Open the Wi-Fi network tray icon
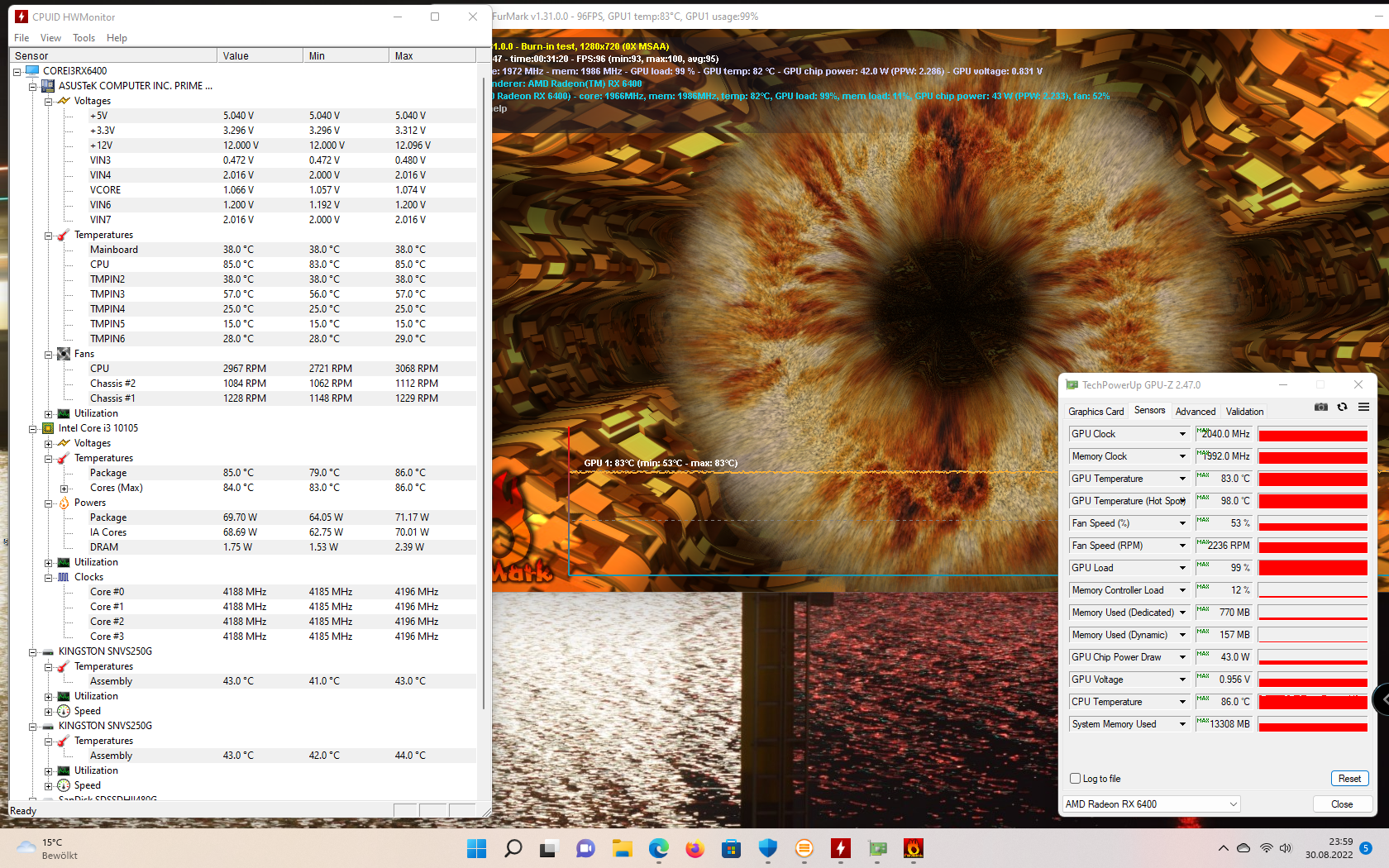 [x=1266, y=848]
